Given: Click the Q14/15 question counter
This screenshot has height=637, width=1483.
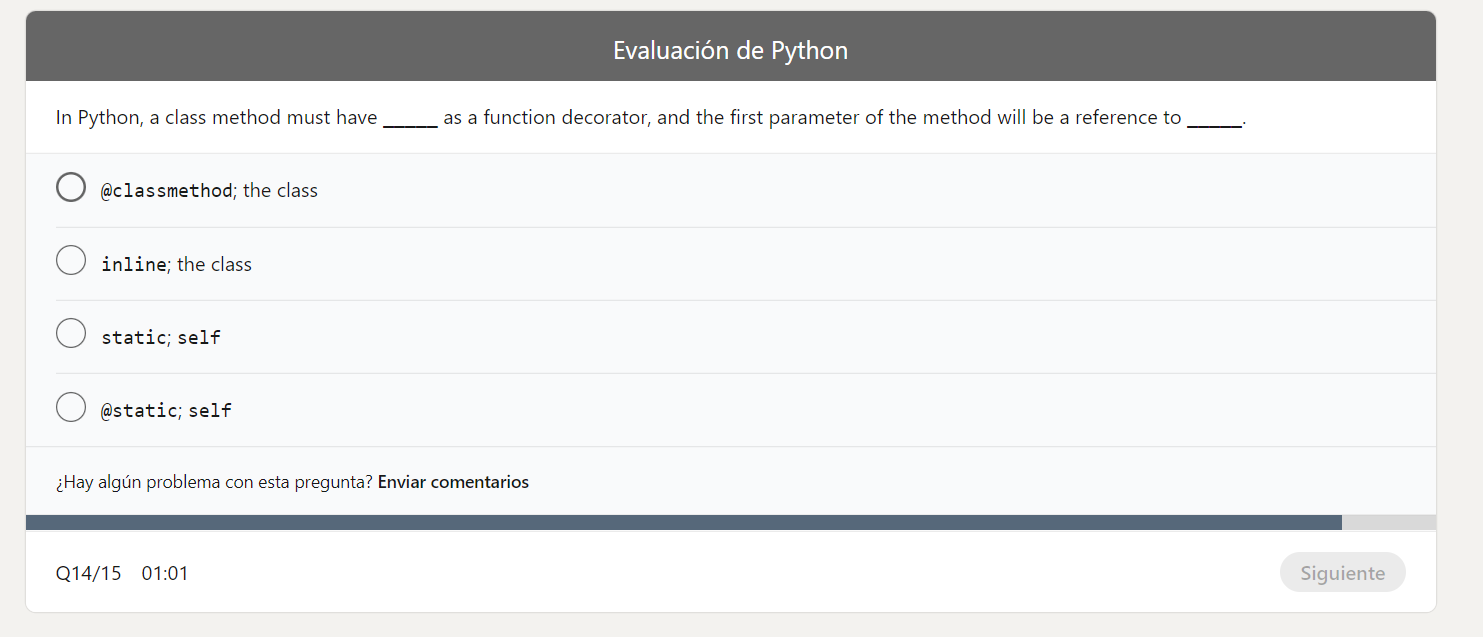Looking at the screenshot, I should (x=87, y=572).
